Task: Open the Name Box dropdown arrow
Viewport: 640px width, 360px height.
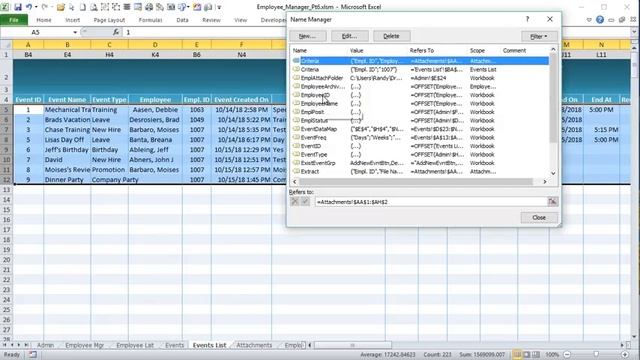Action: point(75,32)
